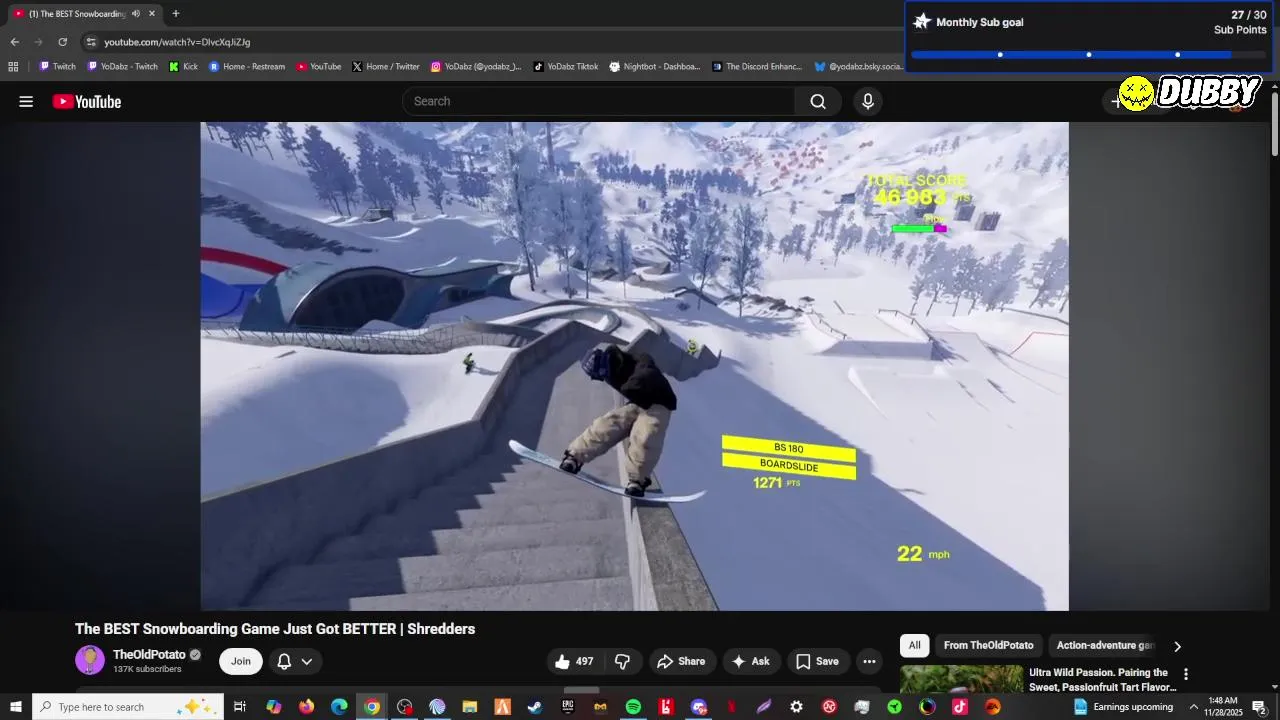Open Home / Twitter bookmark
1280x720 pixels.
pos(386,67)
